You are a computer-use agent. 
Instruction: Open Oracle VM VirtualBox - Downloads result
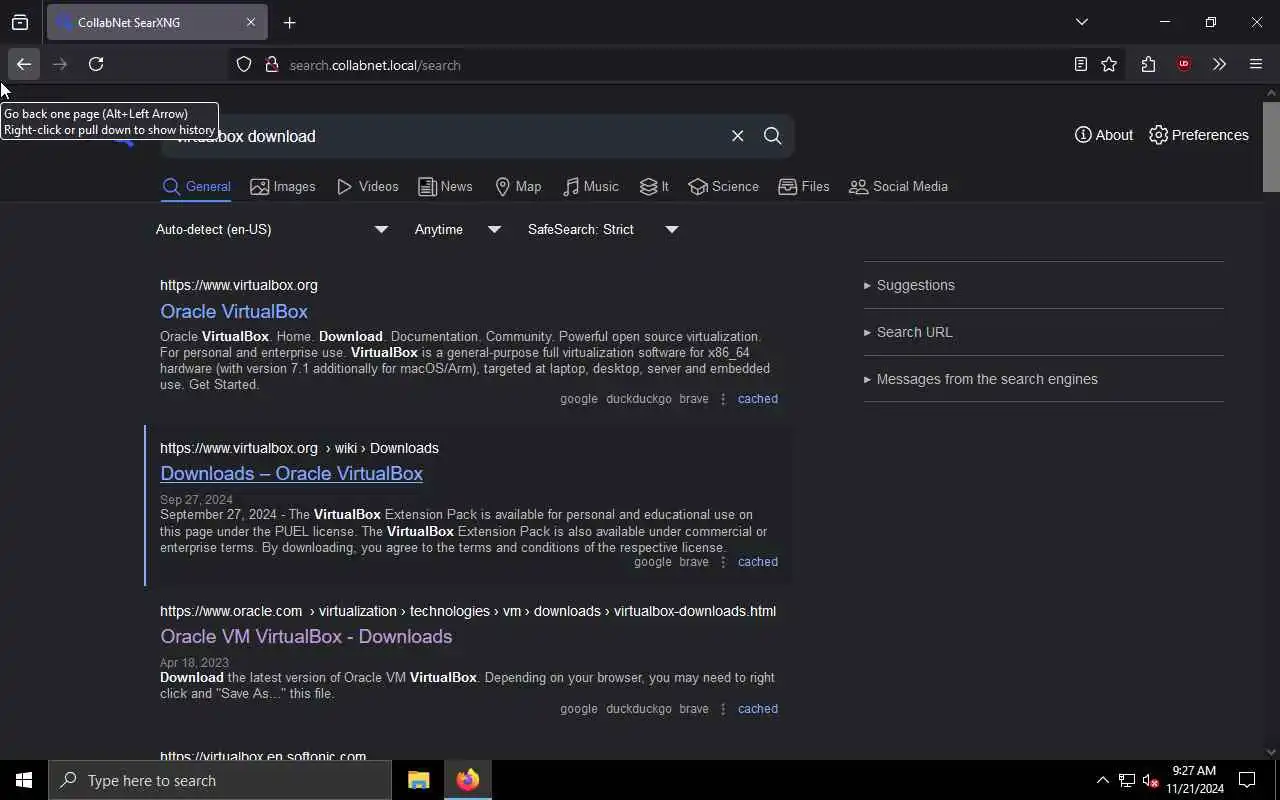click(306, 637)
